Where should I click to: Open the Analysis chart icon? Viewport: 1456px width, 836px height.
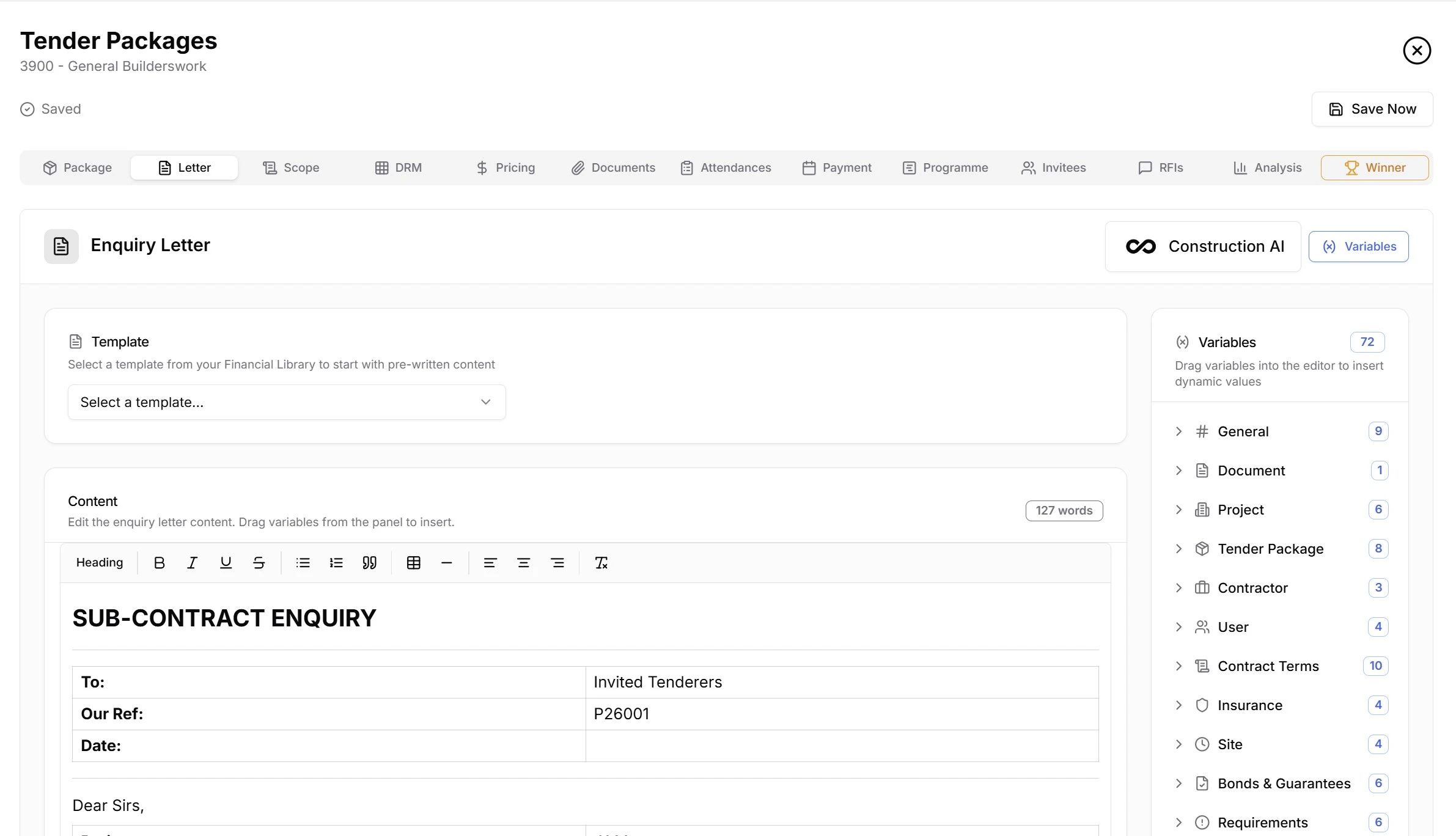1241,167
